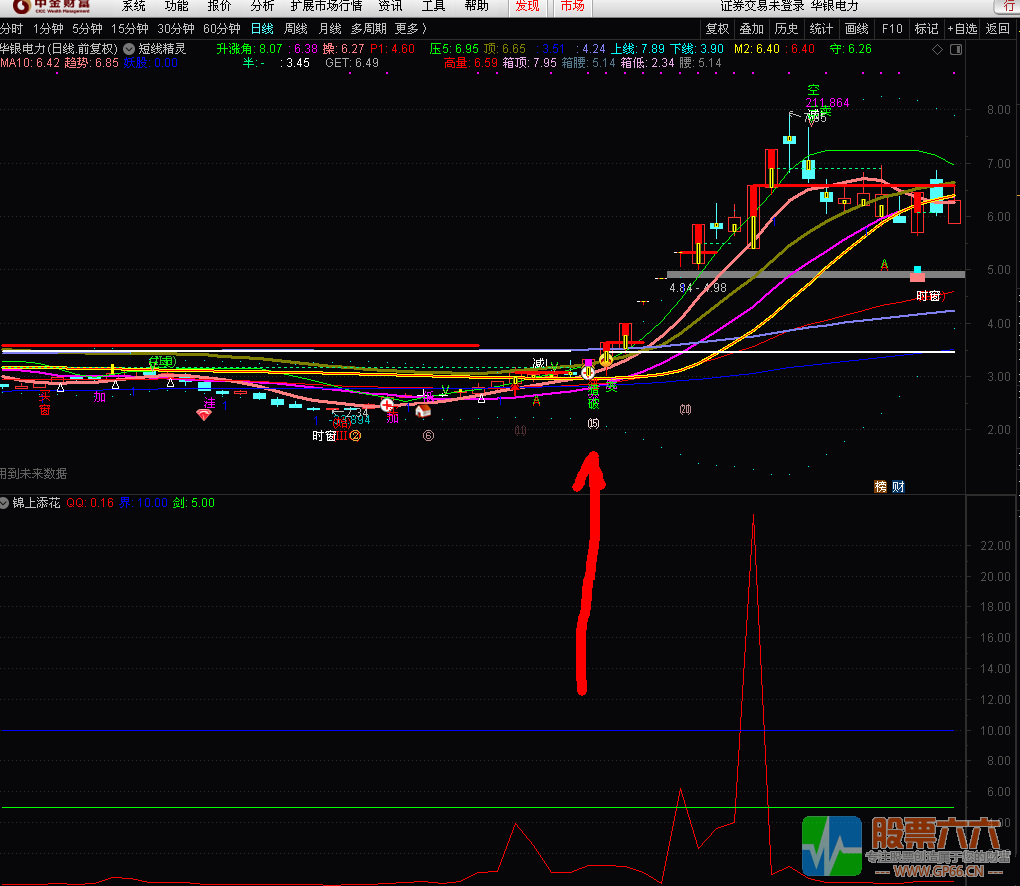
Task: Click the white circle with red plus marker
Action: (x=387, y=405)
